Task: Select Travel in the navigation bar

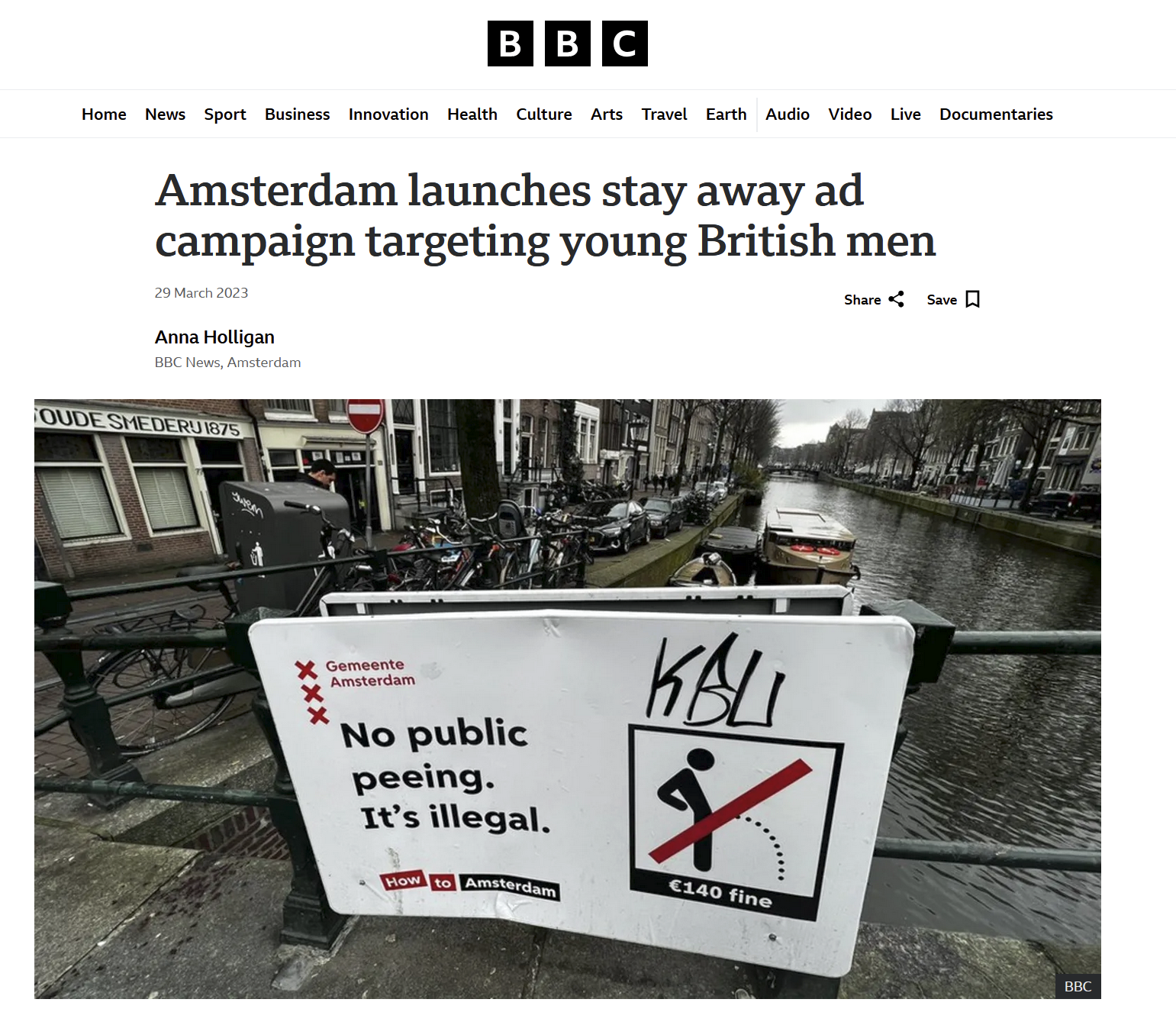Action: point(664,114)
